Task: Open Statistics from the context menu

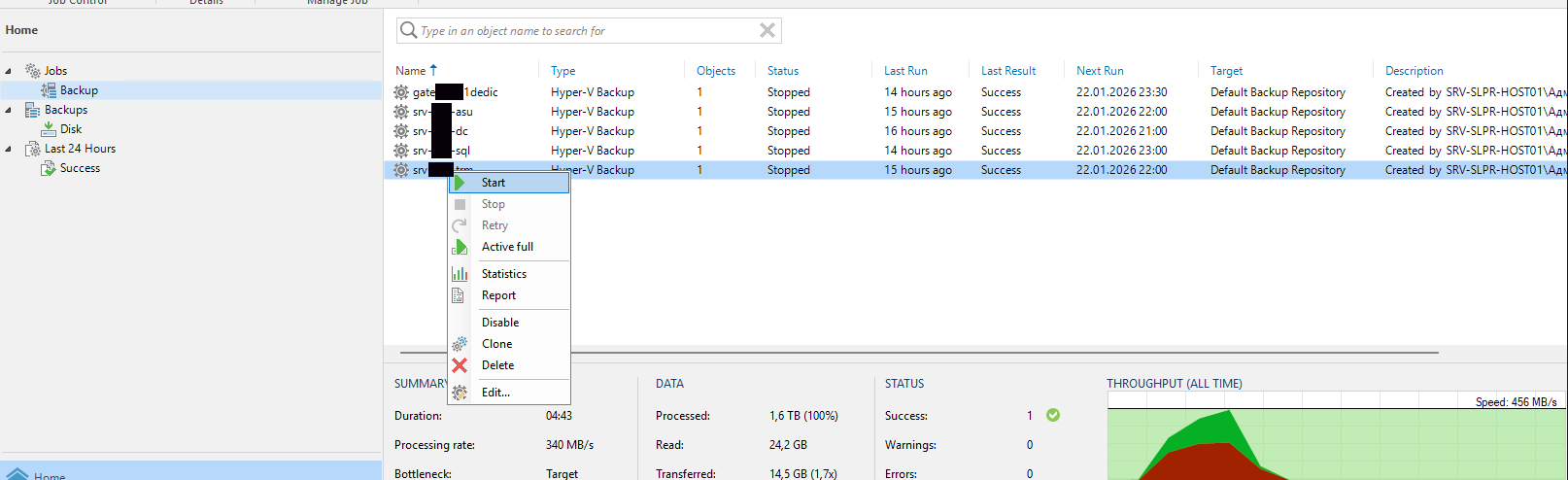Action: pos(508,274)
